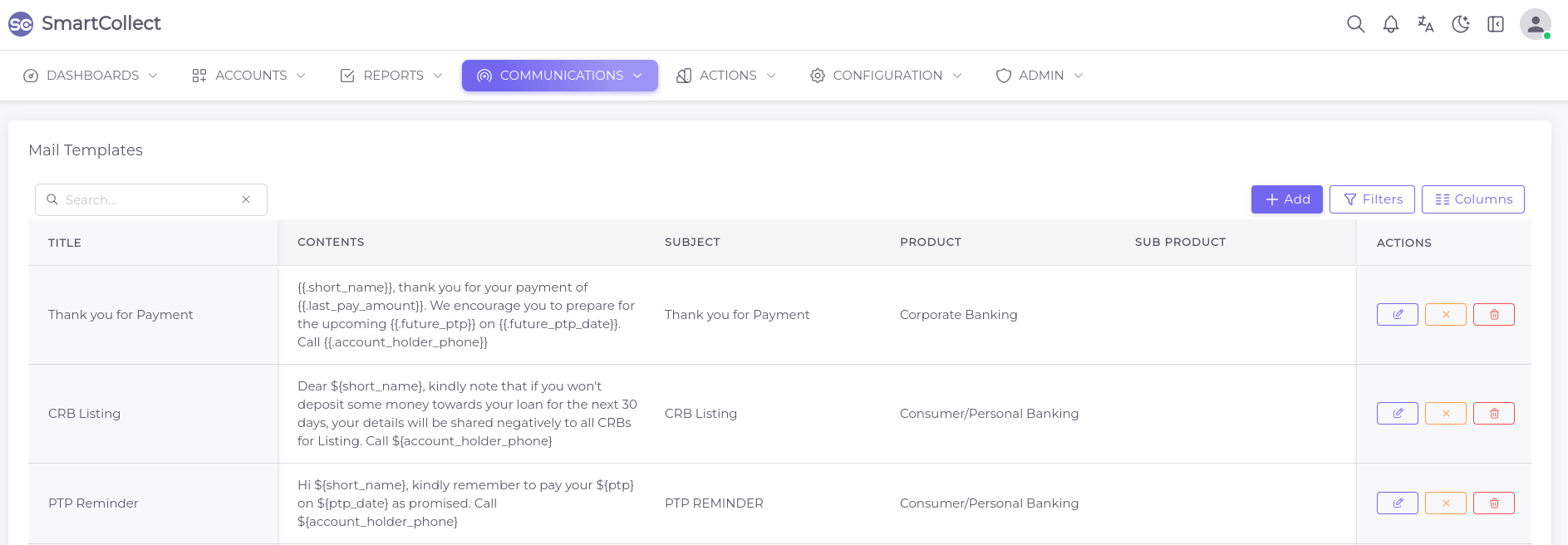This screenshot has width=1568, height=545.
Task: Delete the PTP Reminder template
Action: [x=1493, y=503]
